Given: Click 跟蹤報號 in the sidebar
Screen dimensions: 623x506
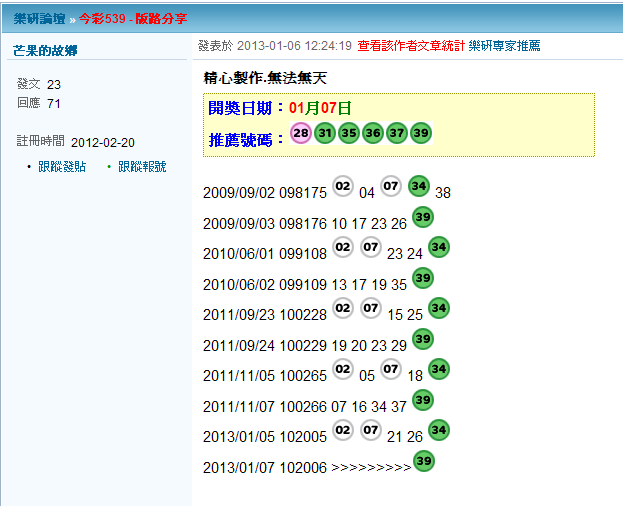Looking at the screenshot, I should [141, 167].
